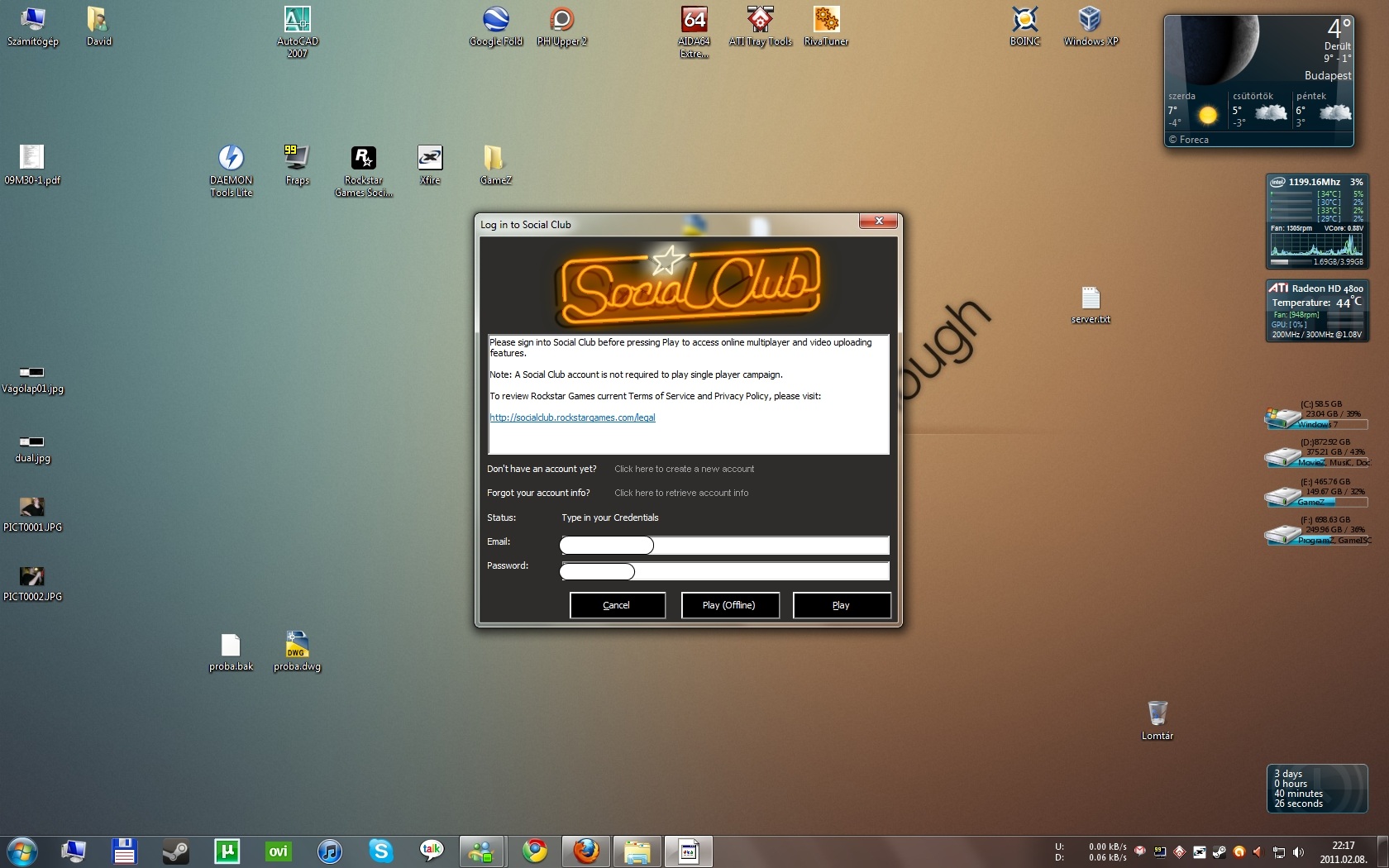1389x868 pixels.
Task: Select the dual.jpg file icon
Action: (x=32, y=450)
